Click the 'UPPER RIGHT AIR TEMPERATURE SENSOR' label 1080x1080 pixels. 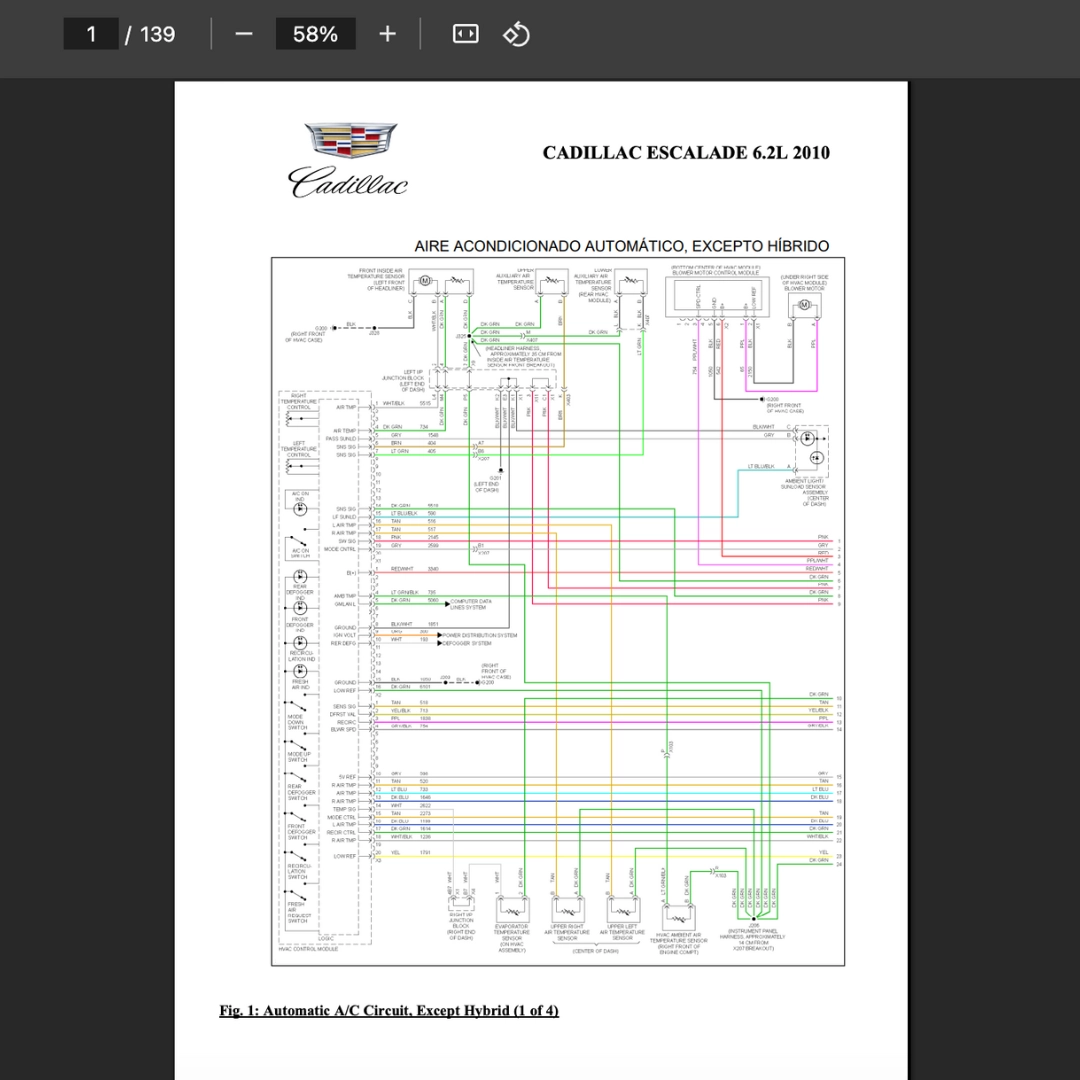(x=567, y=933)
